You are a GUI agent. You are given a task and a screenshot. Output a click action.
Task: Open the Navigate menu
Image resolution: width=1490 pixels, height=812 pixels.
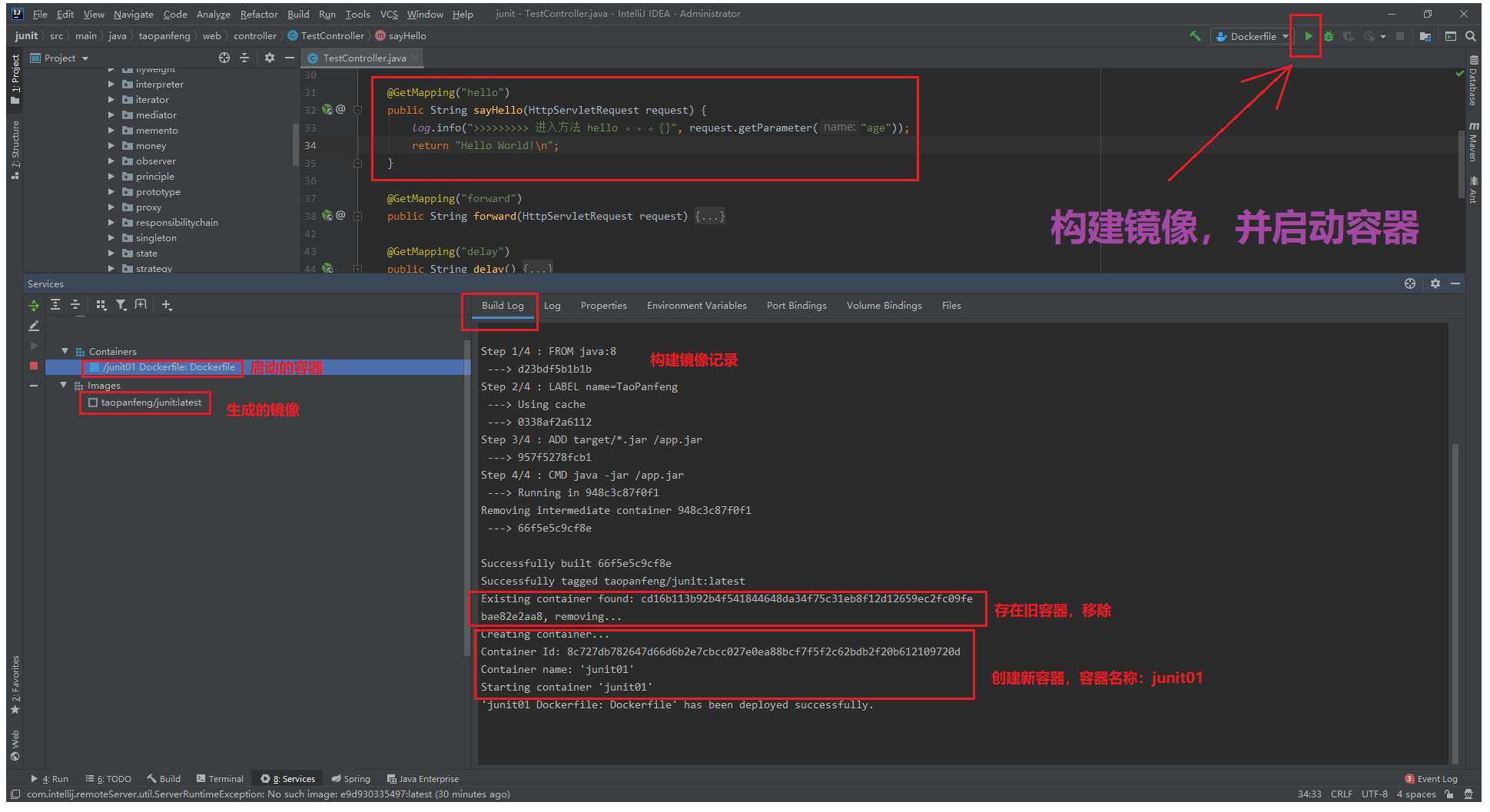pyautogui.click(x=134, y=15)
